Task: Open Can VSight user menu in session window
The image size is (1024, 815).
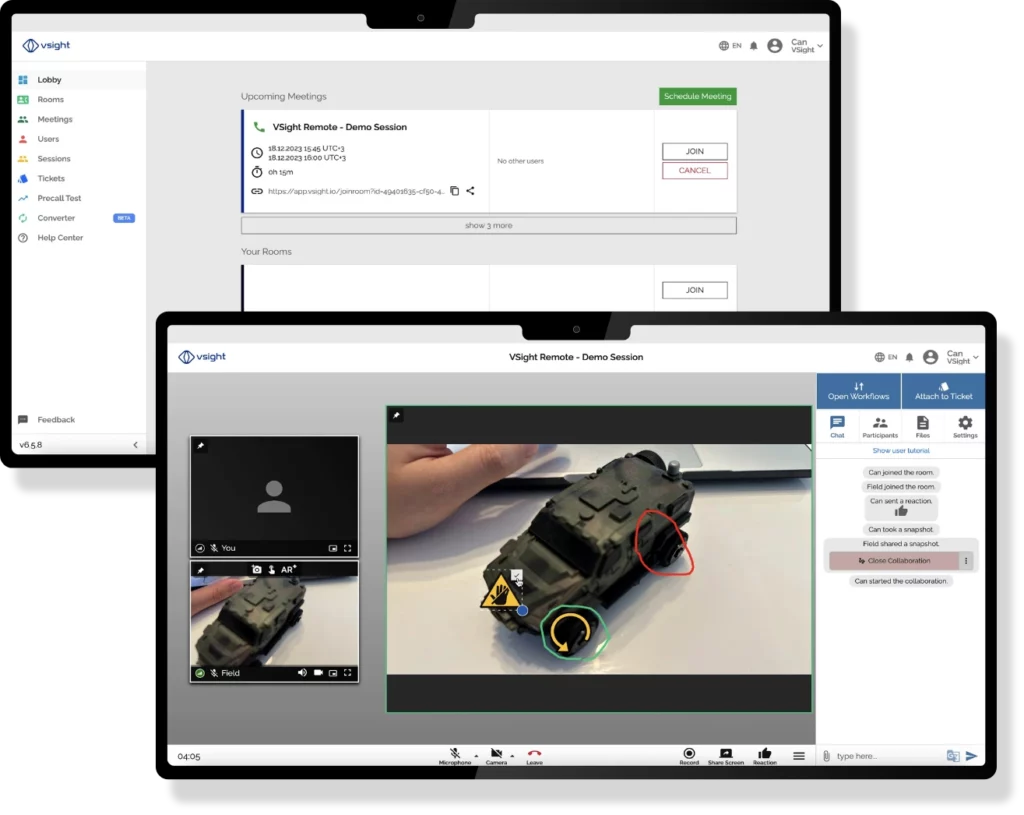Action: [950, 357]
